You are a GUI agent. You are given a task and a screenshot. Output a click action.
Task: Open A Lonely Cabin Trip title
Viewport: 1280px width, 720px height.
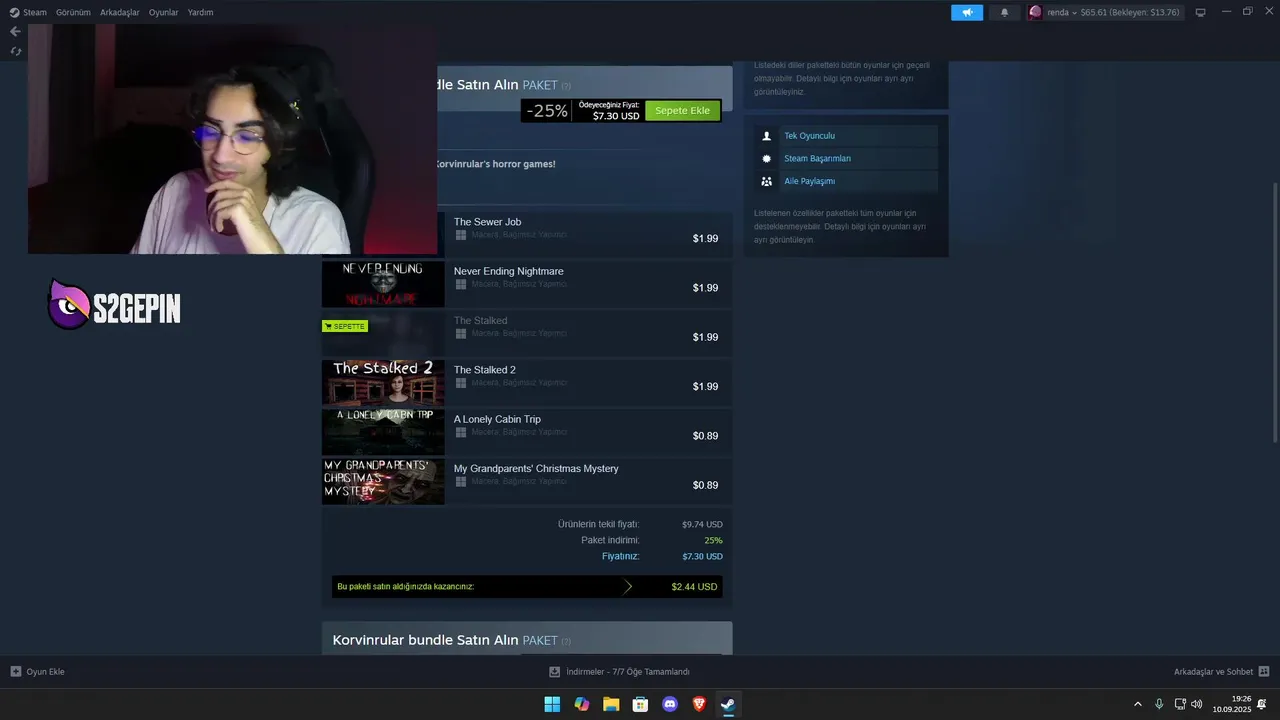(x=497, y=419)
